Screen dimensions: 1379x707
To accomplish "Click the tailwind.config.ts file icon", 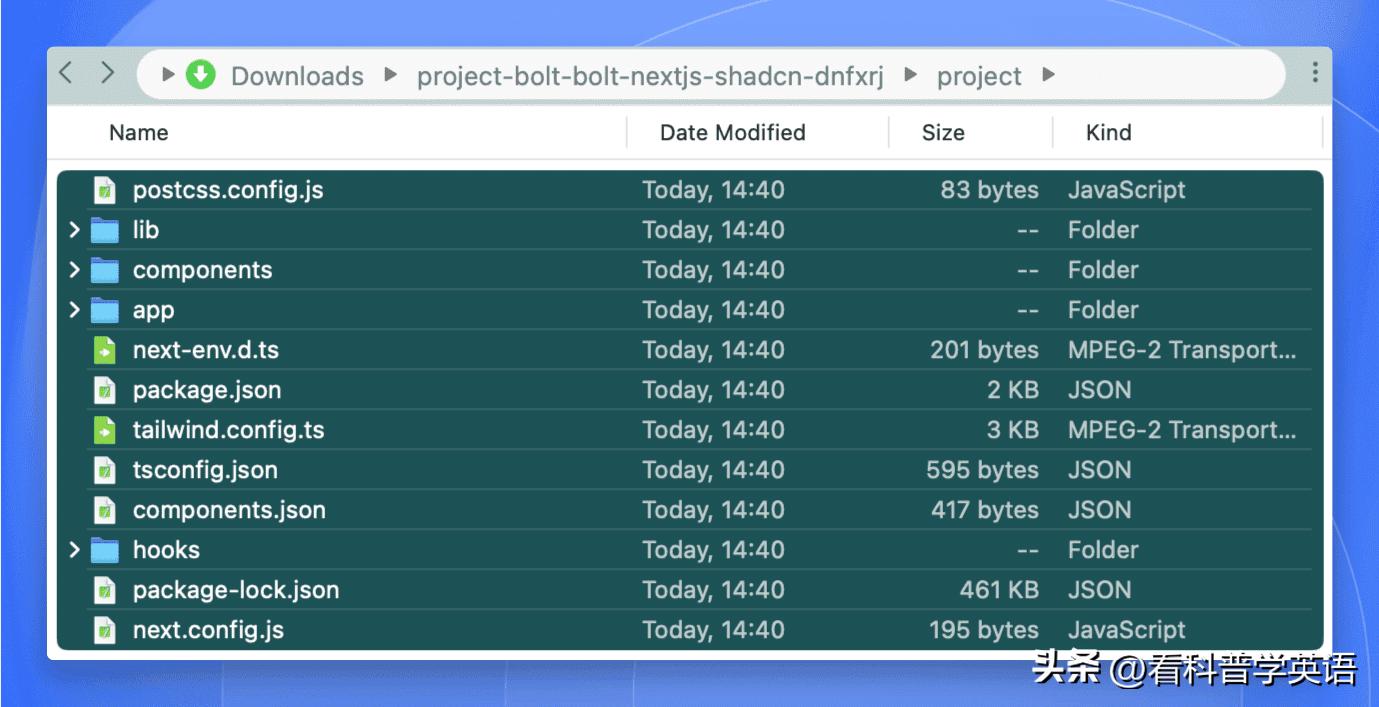I will point(104,430).
